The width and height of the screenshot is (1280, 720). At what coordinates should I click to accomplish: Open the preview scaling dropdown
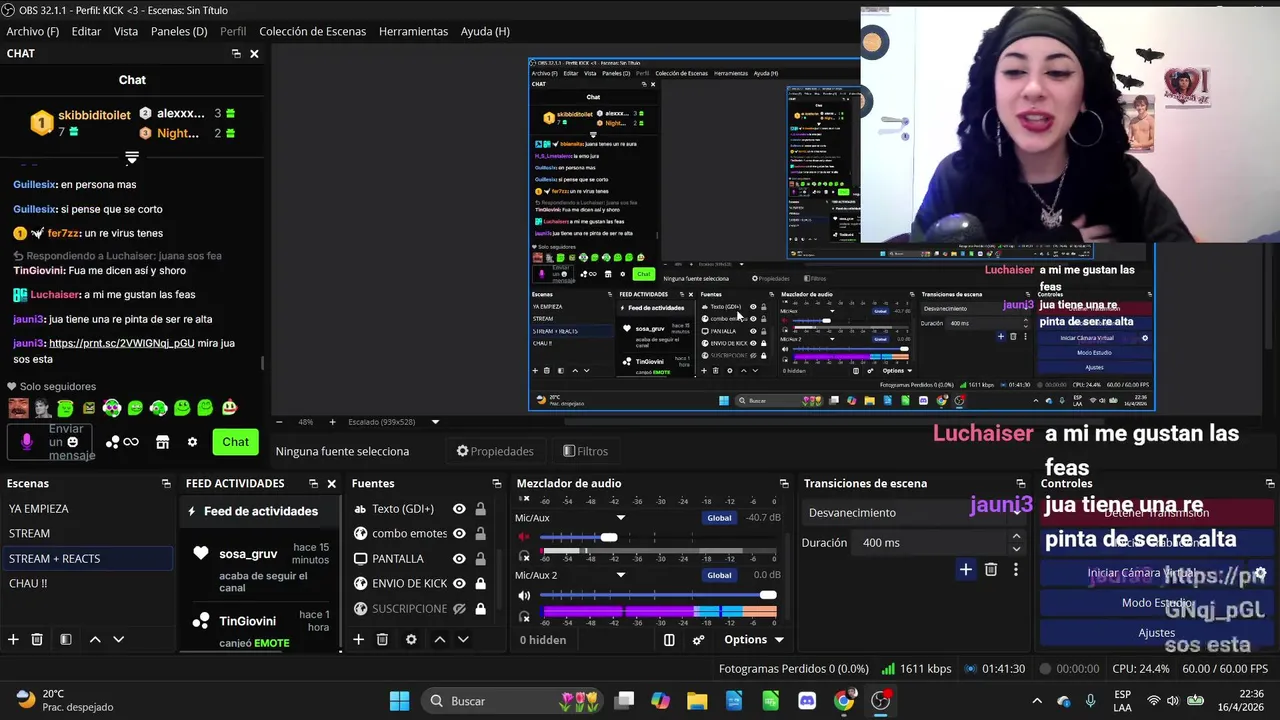pos(435,422)
